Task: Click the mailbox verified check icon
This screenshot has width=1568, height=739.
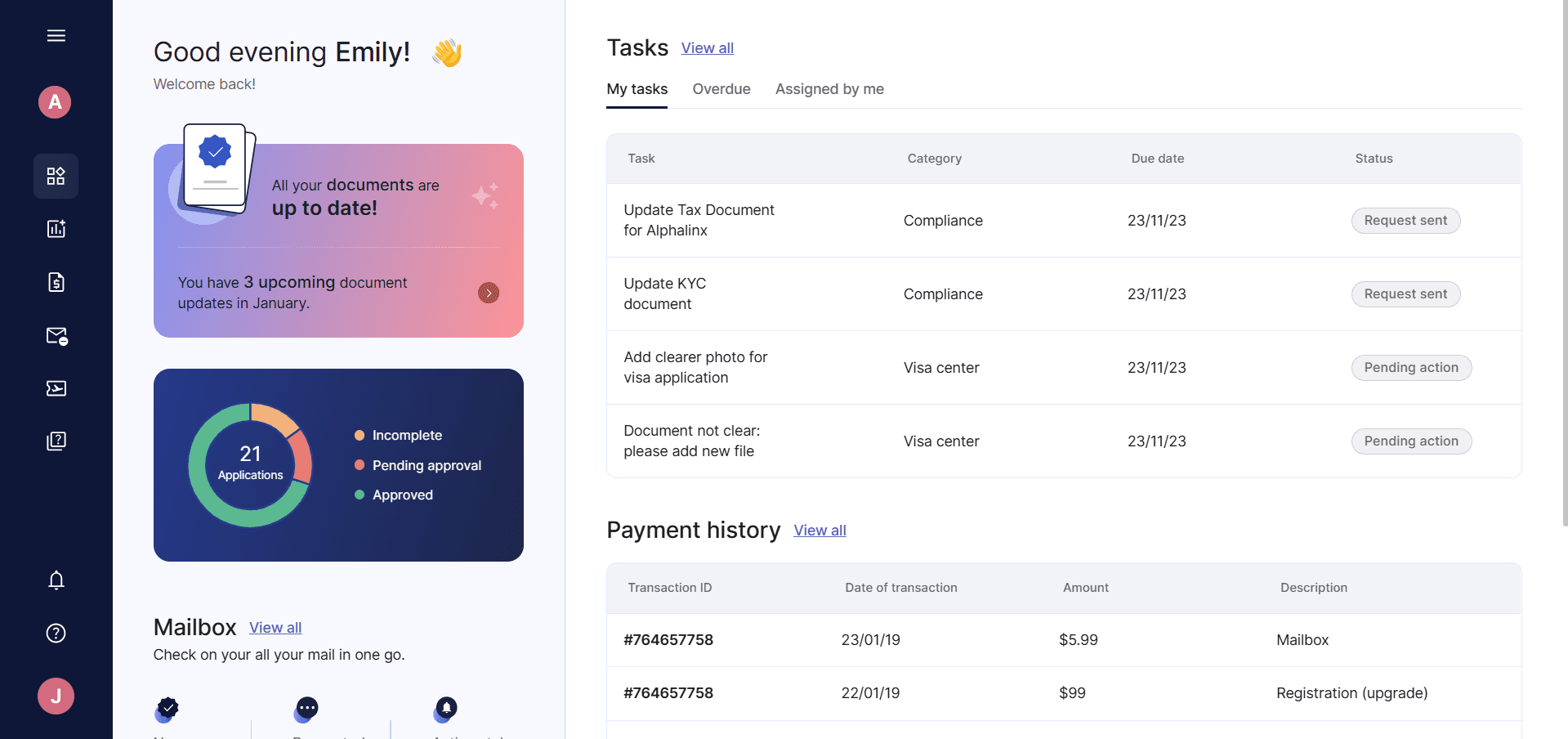Action: coord(167,709)
